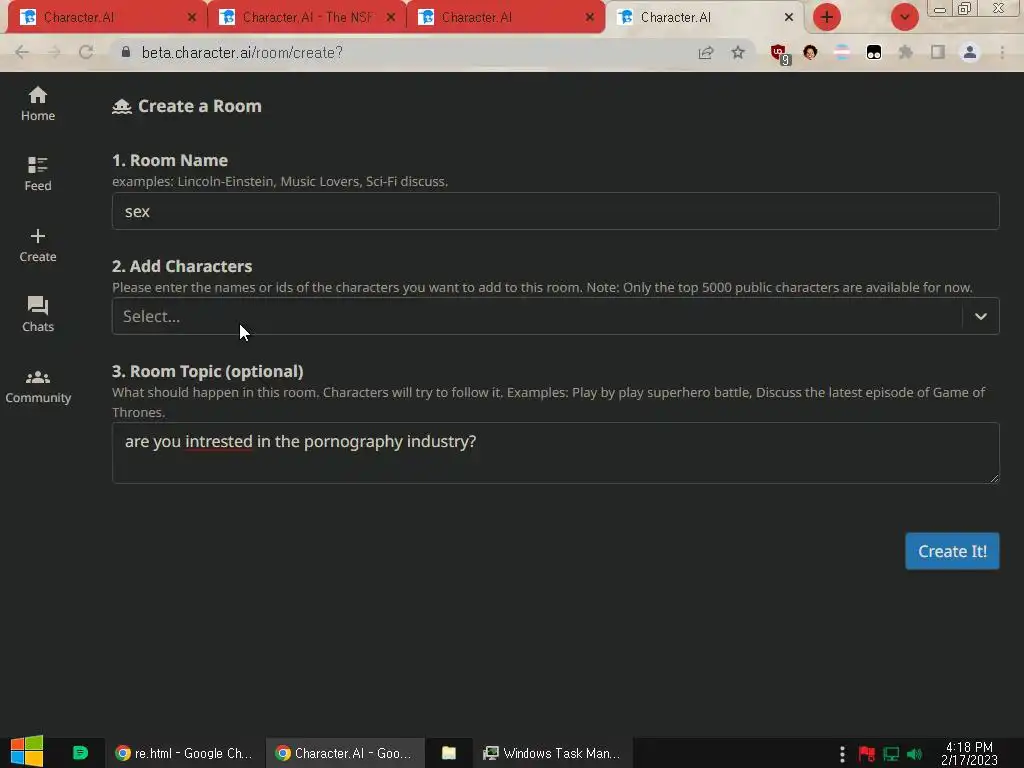Click the Create a Room heading
The image size is (1024, 768).
pos(199,106)
